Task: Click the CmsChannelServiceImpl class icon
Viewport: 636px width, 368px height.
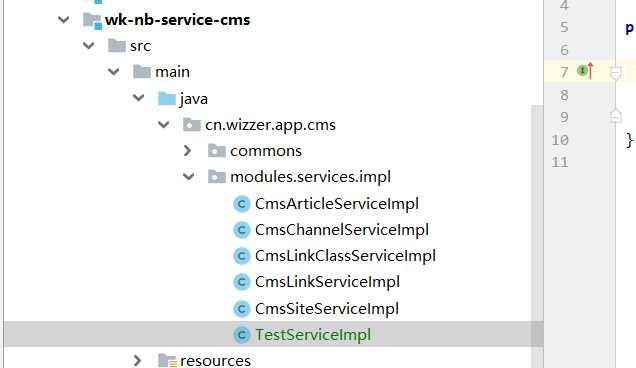Action: click(242, 230)
